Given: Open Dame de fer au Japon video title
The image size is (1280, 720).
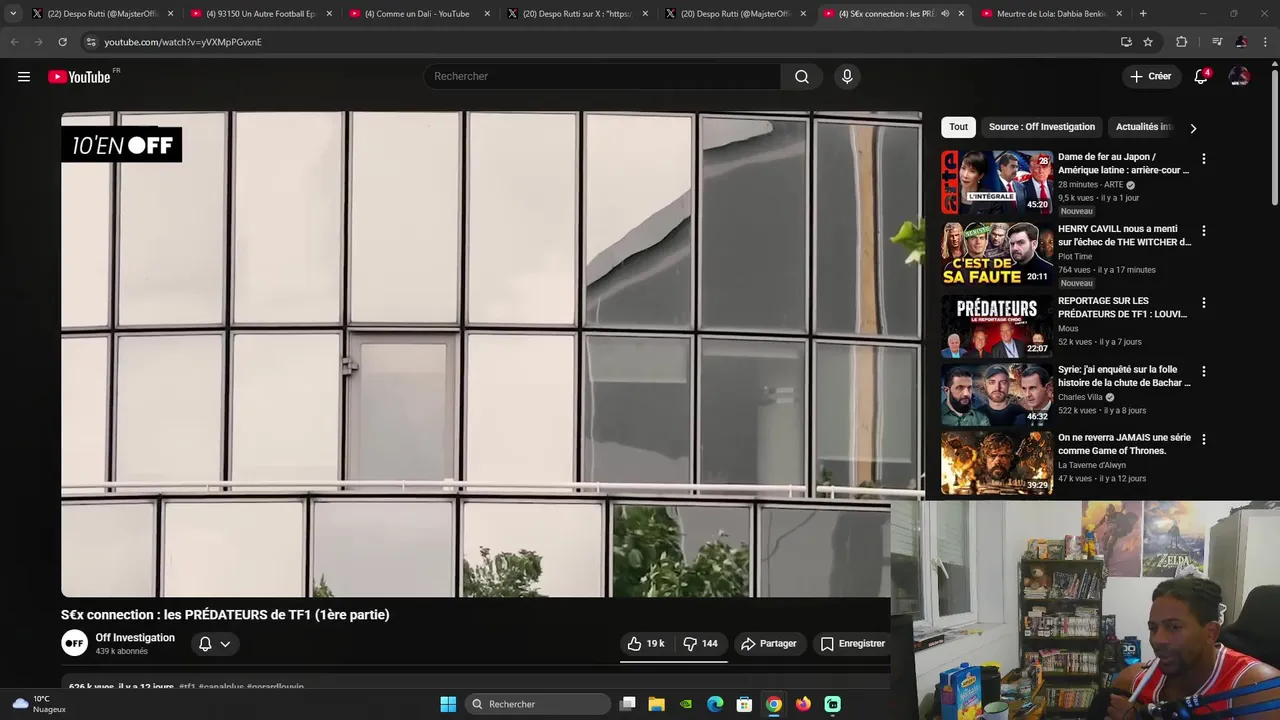Looking at the screenshot, I should (1123, 163).
